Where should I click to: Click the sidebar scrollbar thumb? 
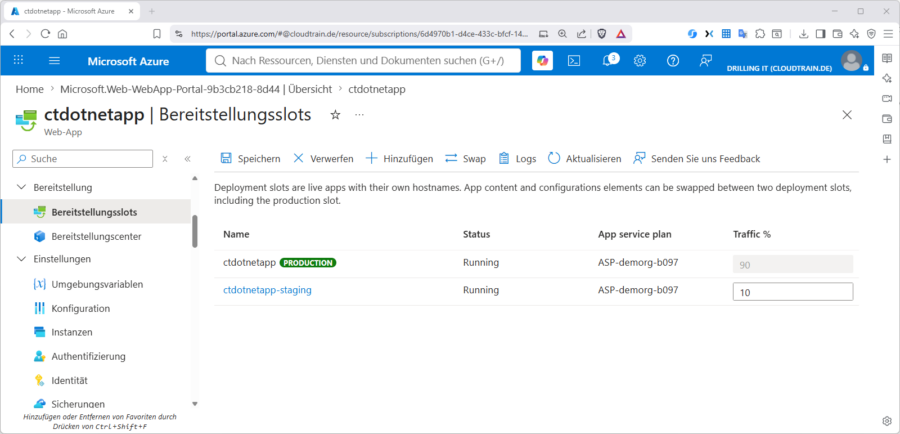[195, 231]
